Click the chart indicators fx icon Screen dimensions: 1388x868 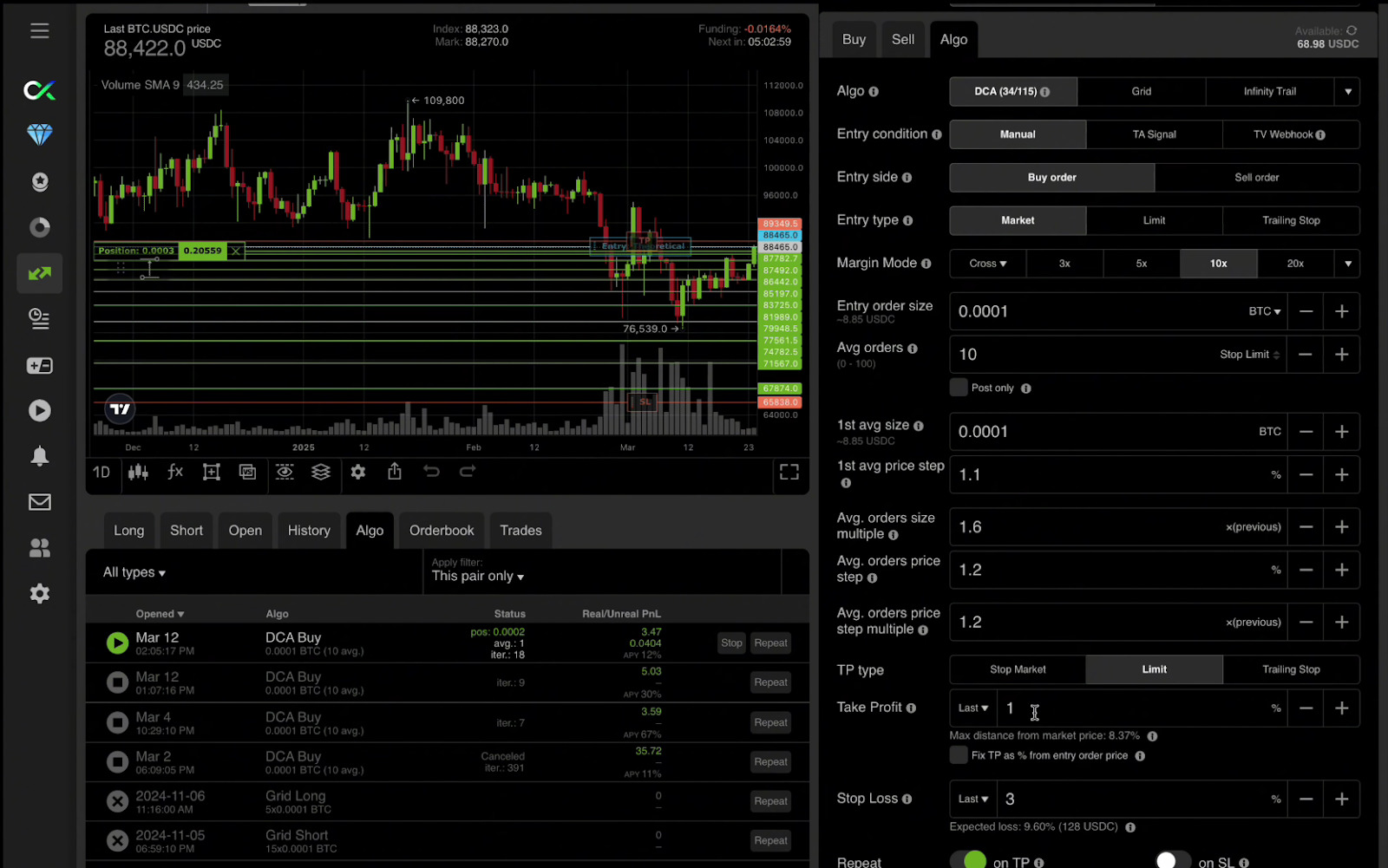[x=175, y=472]
